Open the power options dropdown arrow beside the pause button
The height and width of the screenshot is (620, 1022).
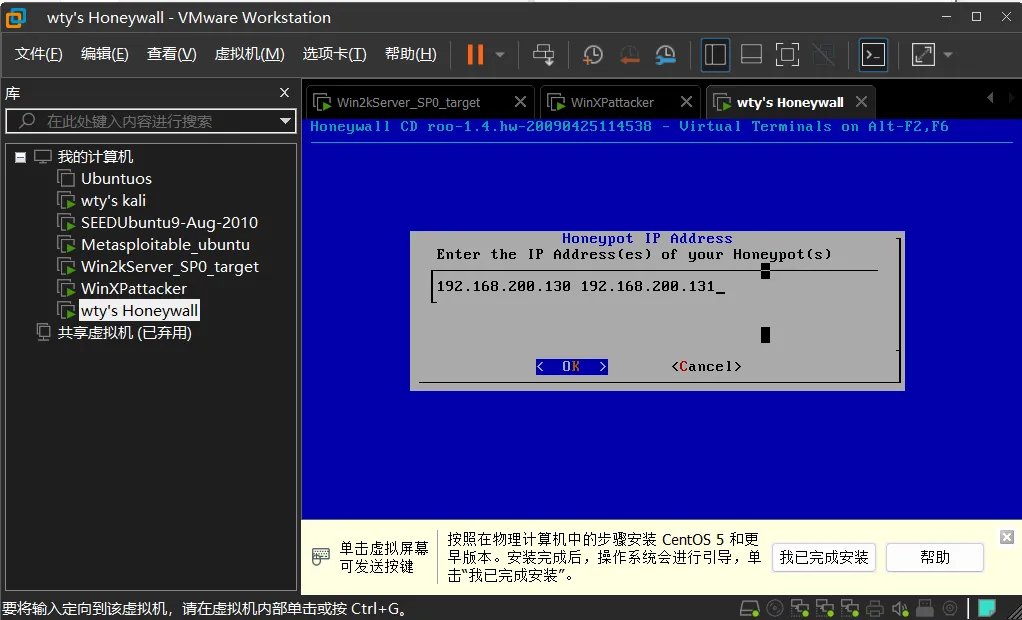pos(500,55)
